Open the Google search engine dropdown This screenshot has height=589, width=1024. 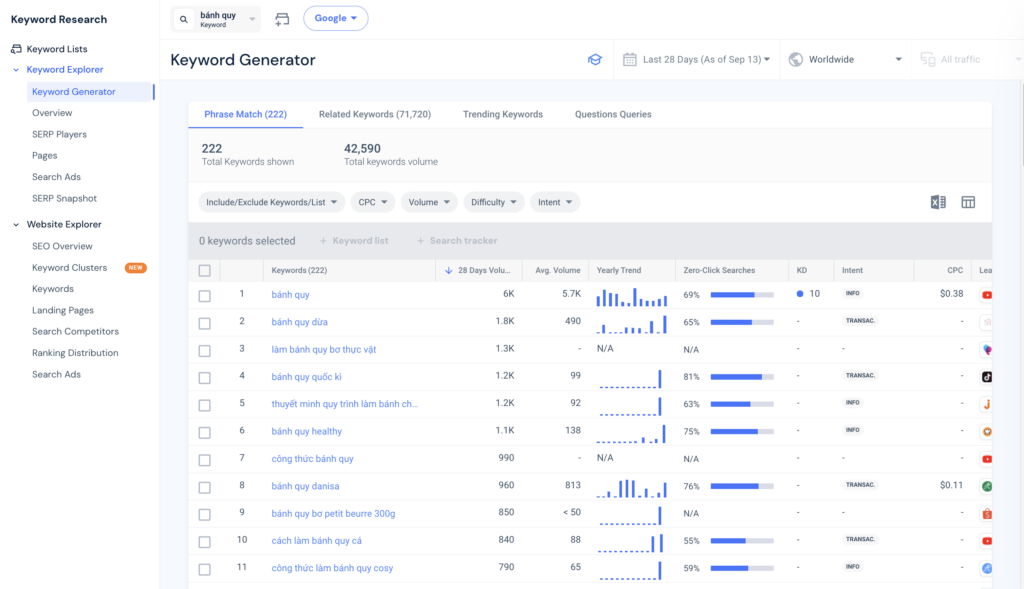click(335, 19)
